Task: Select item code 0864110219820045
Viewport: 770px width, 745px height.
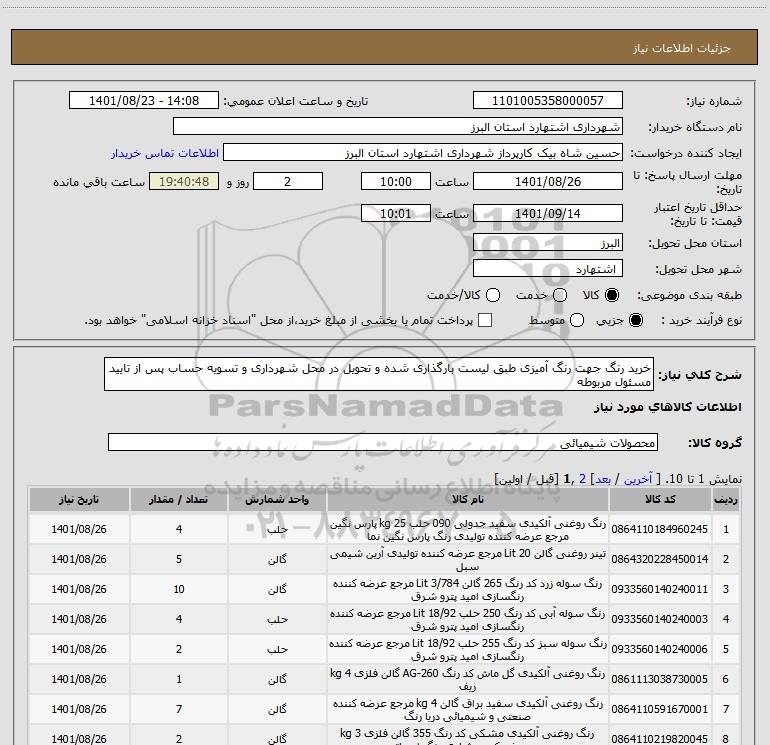Action: tap(660, 738)
